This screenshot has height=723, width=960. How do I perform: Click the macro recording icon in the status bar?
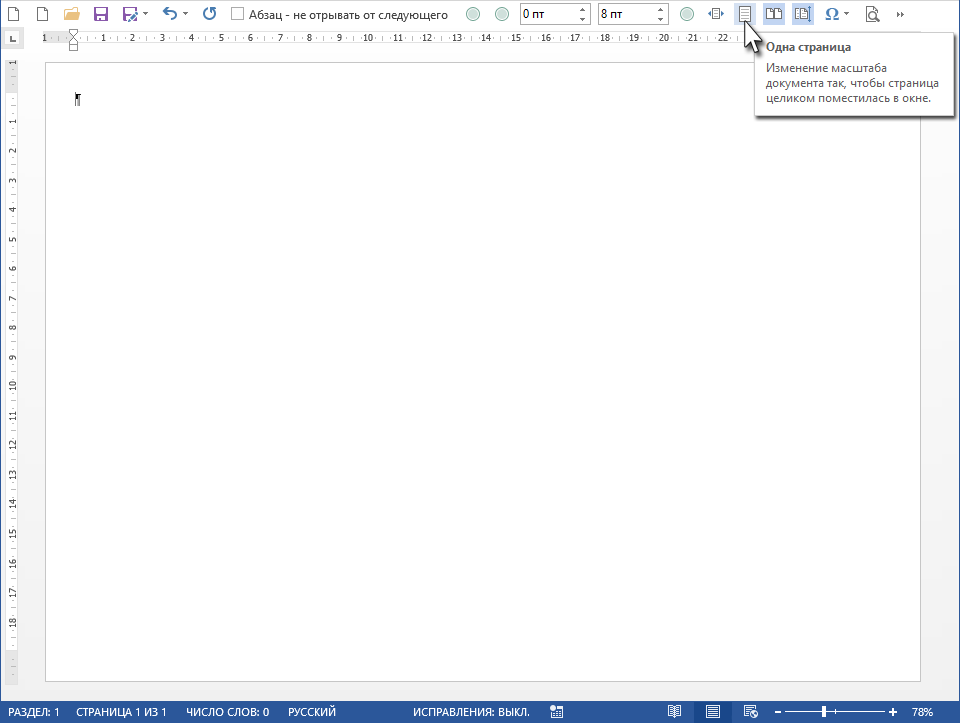557,712
